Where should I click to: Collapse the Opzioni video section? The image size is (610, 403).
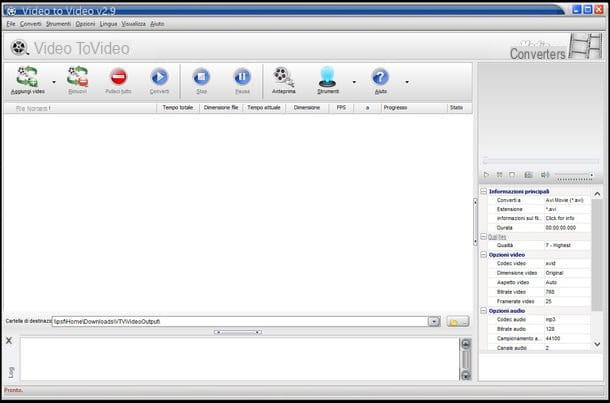point(484,255)
